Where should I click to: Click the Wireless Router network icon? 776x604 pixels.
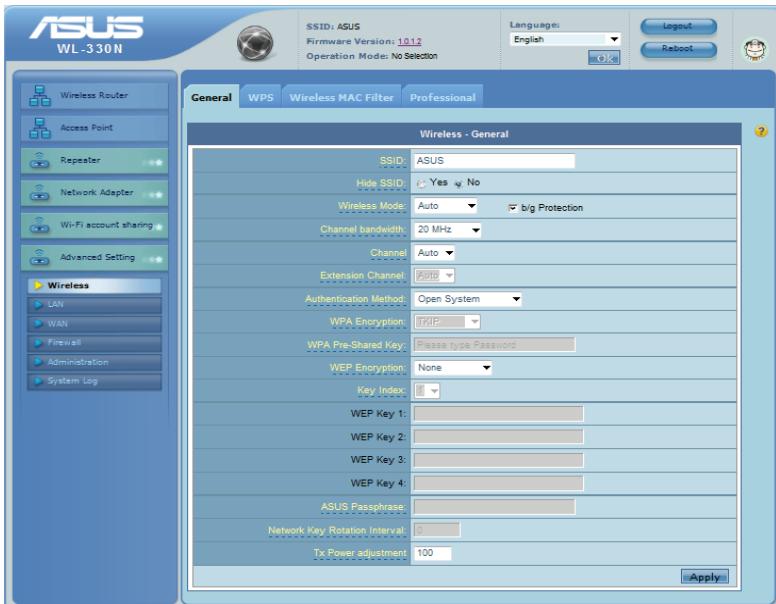point(40,96)
